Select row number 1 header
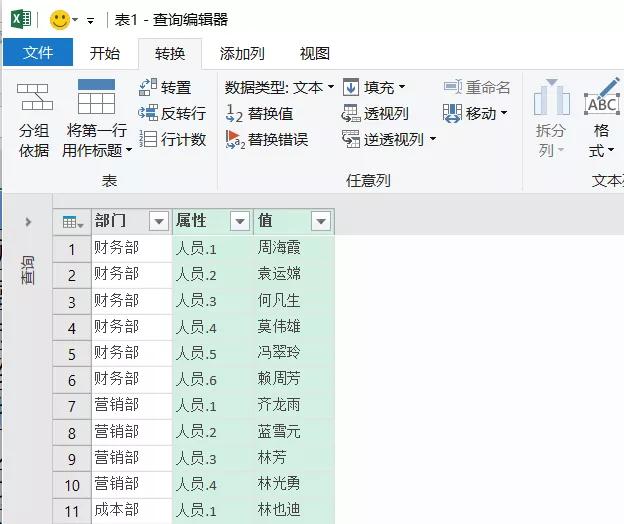The image size is (624, 524). click(x=72, y=249)
